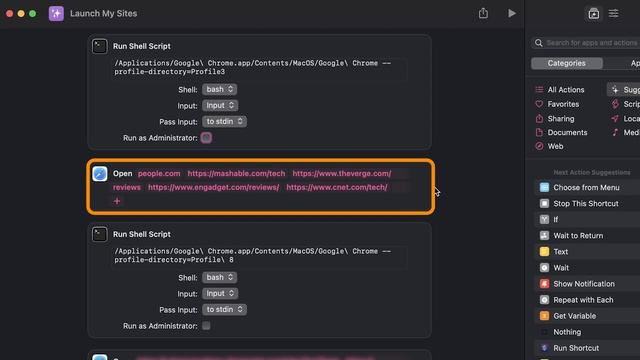Open Shell dropdown in Profile 8 script
640x360 pixels.
(x=220, y=278)
